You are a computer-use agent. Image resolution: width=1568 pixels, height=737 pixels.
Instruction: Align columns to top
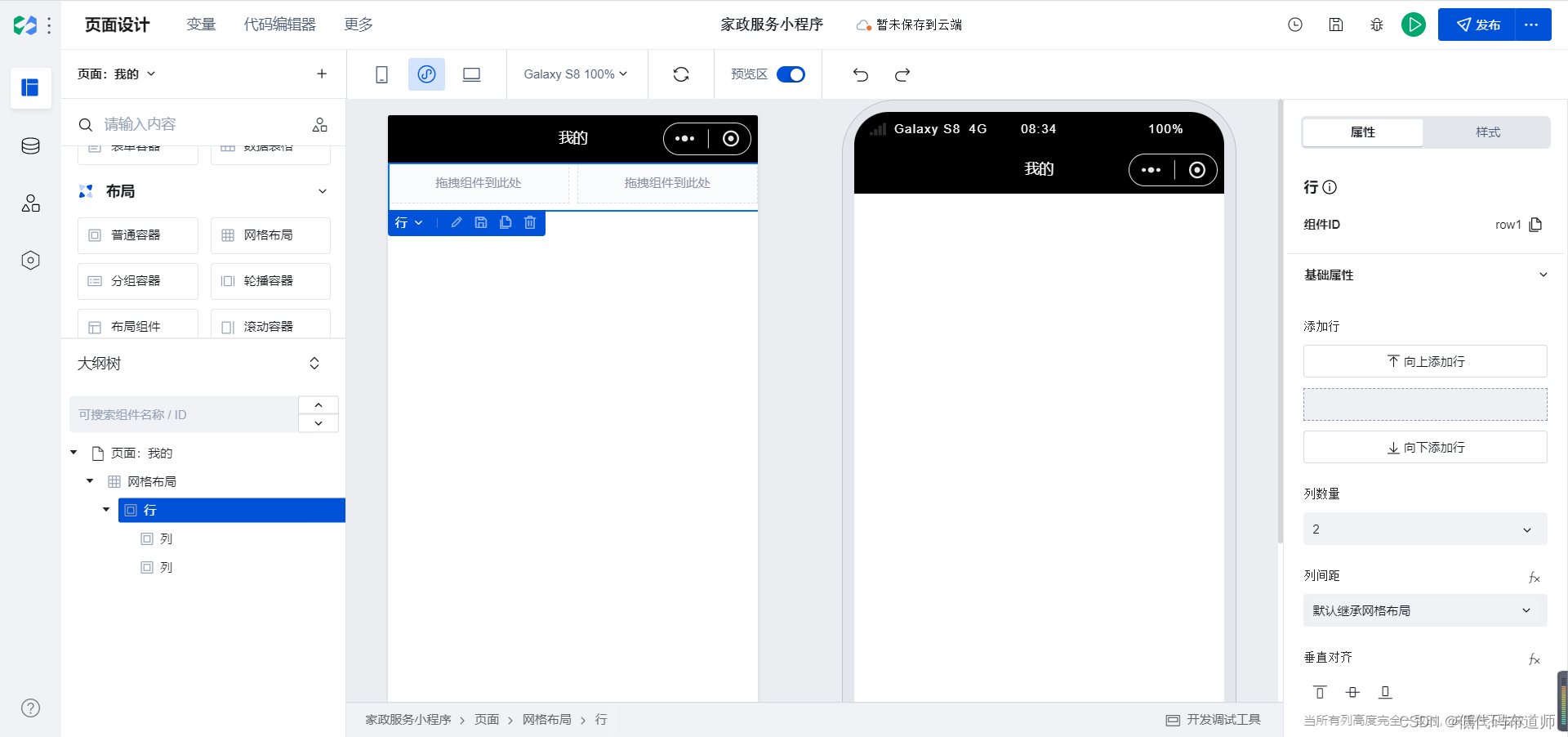[x=1320, y=692]
